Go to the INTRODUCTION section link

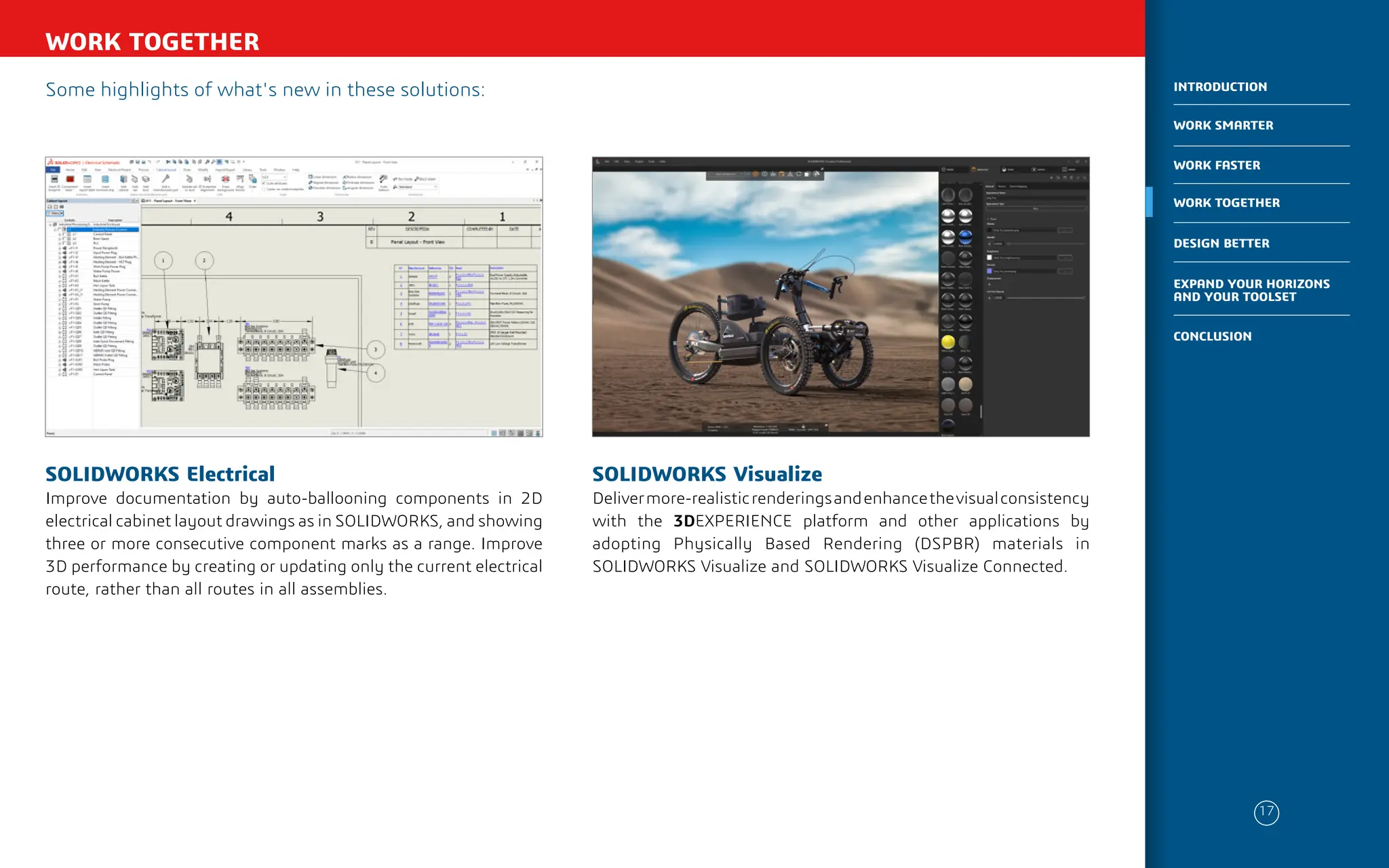(1219, 87)
